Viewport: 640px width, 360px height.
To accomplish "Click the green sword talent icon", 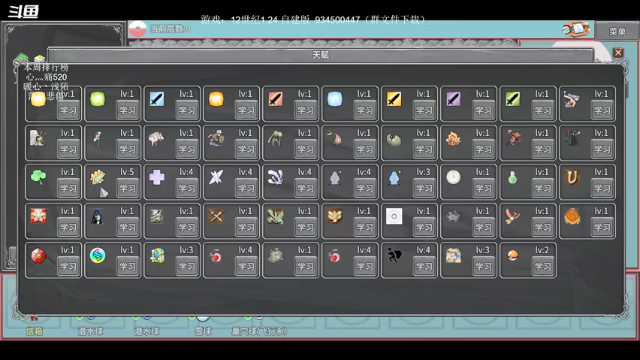I will [x=513, y=99].
